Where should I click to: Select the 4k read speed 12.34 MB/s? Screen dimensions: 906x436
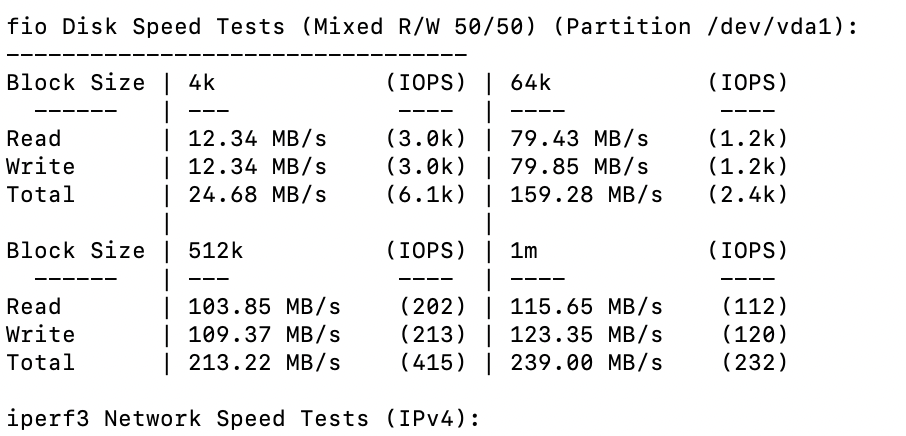click(x=258, y=139)
